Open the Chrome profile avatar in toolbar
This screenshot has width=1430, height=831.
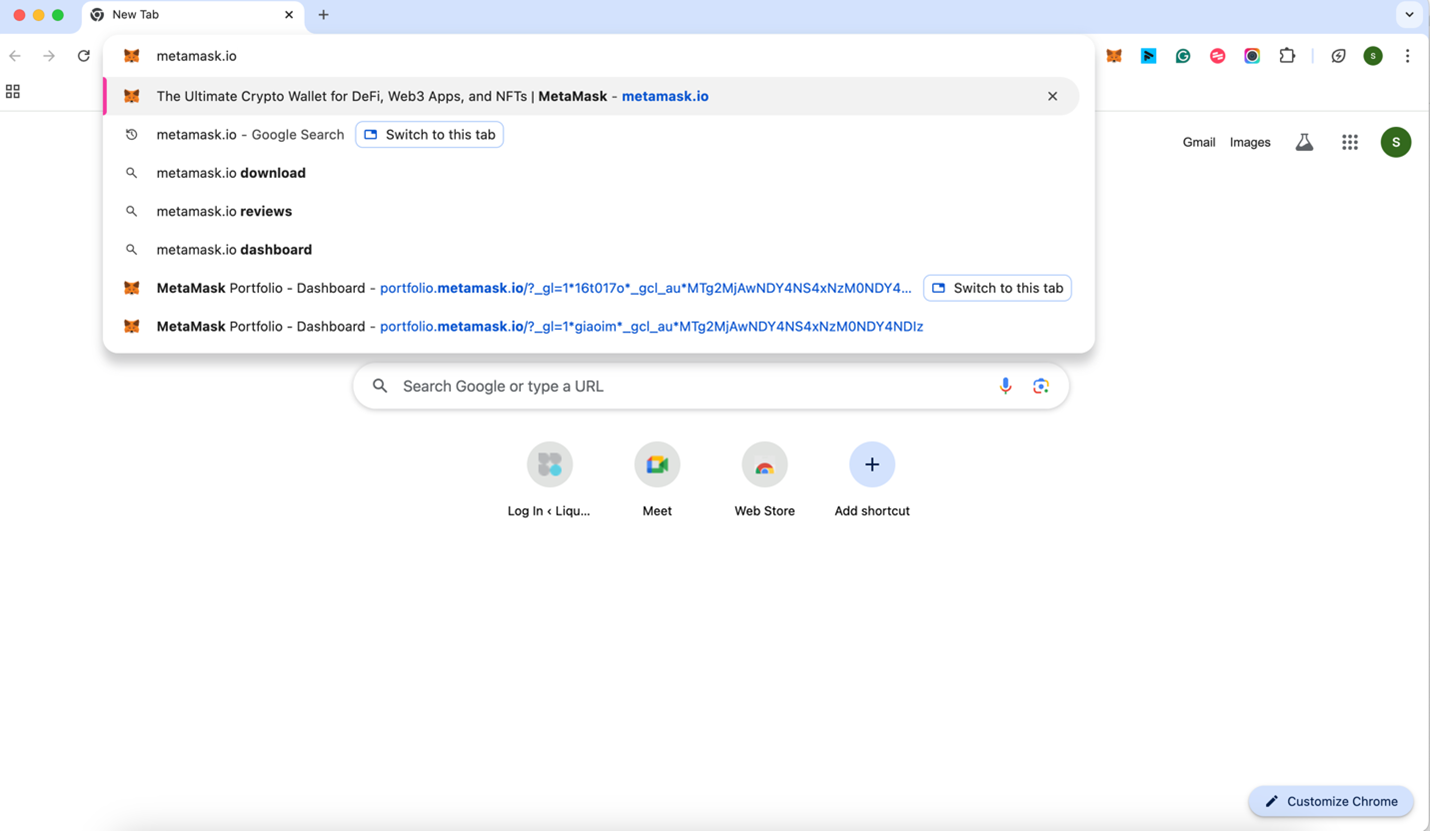point(1373,56)
